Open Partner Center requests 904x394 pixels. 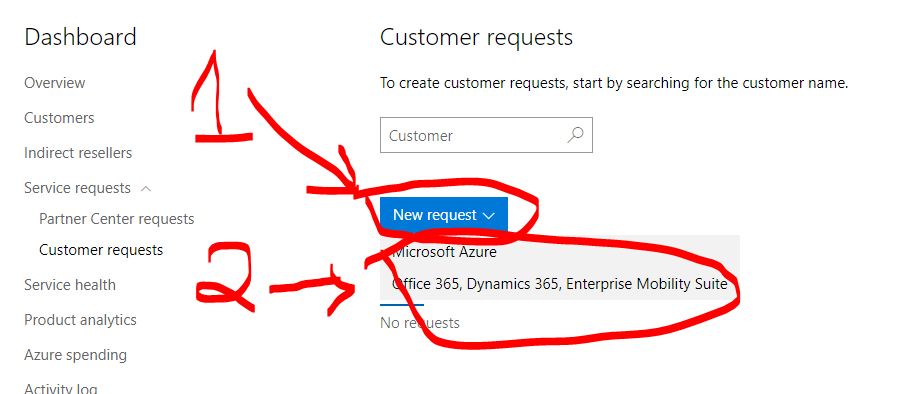point(116,219)
